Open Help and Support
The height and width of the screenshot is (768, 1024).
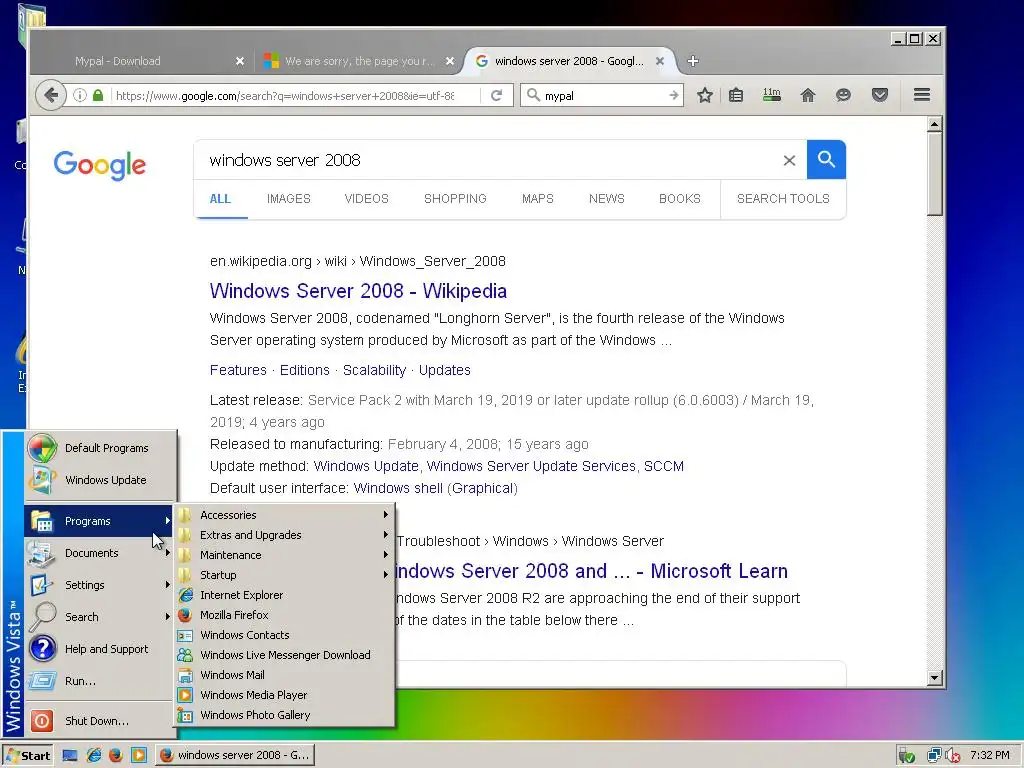[x=99, y=649]
